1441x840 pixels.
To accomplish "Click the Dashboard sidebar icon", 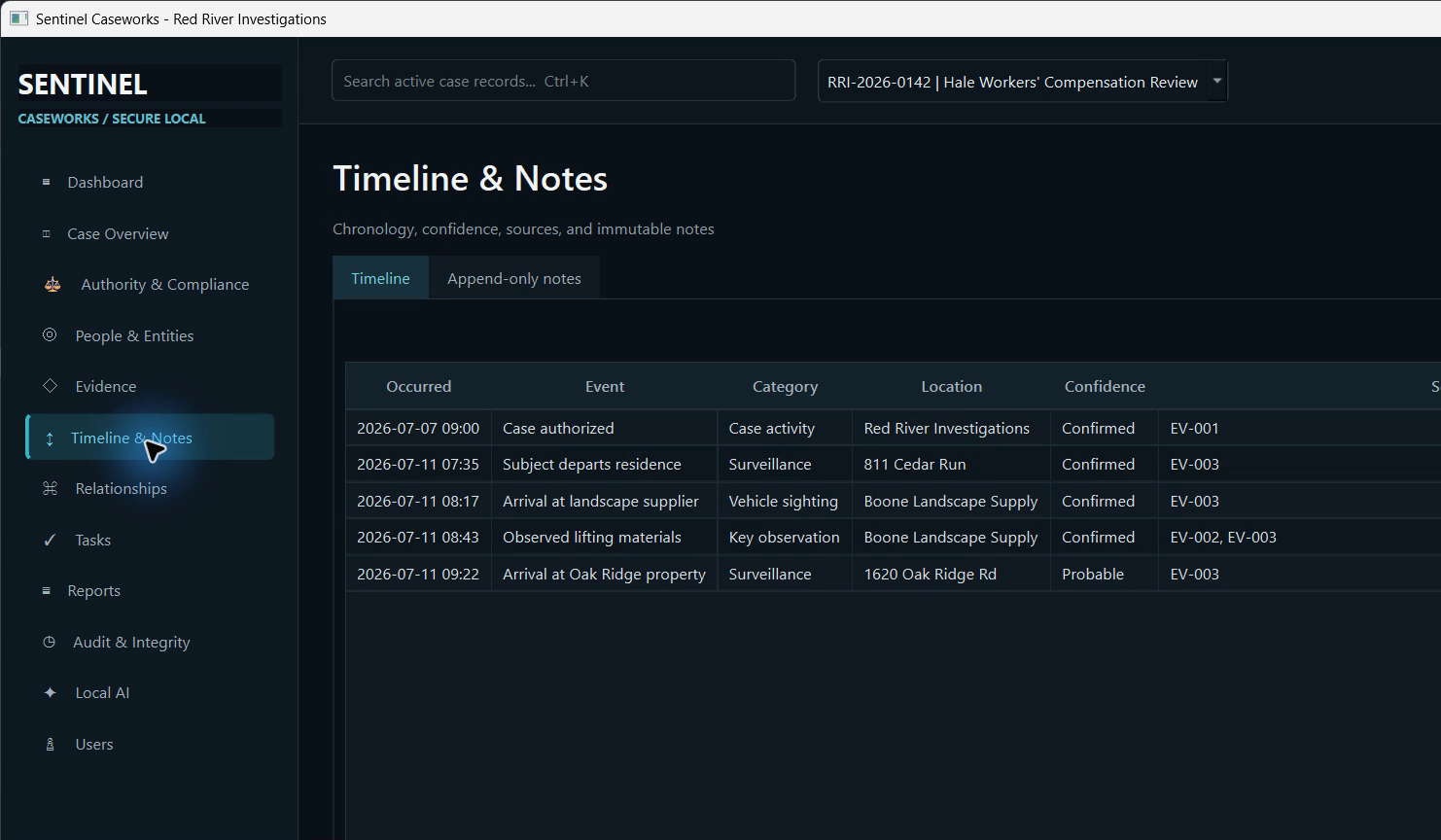I will tap(46, 182).
